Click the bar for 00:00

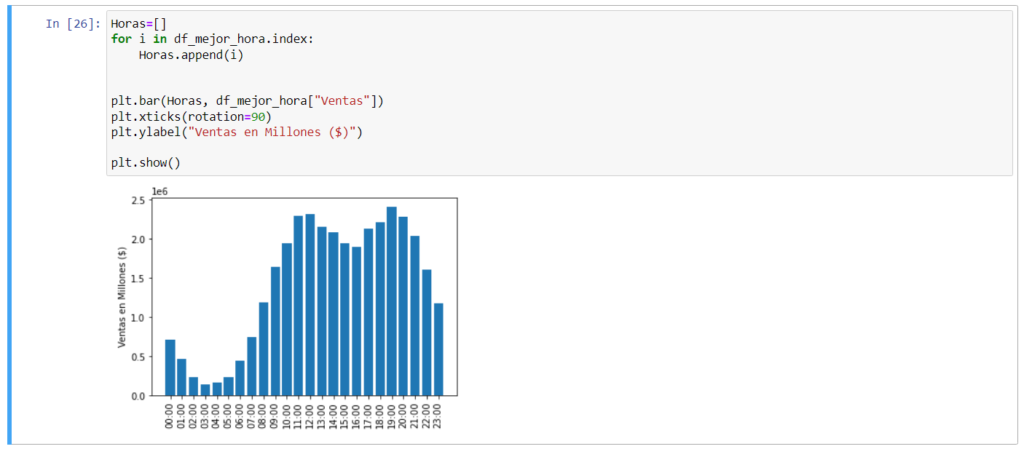170,368
